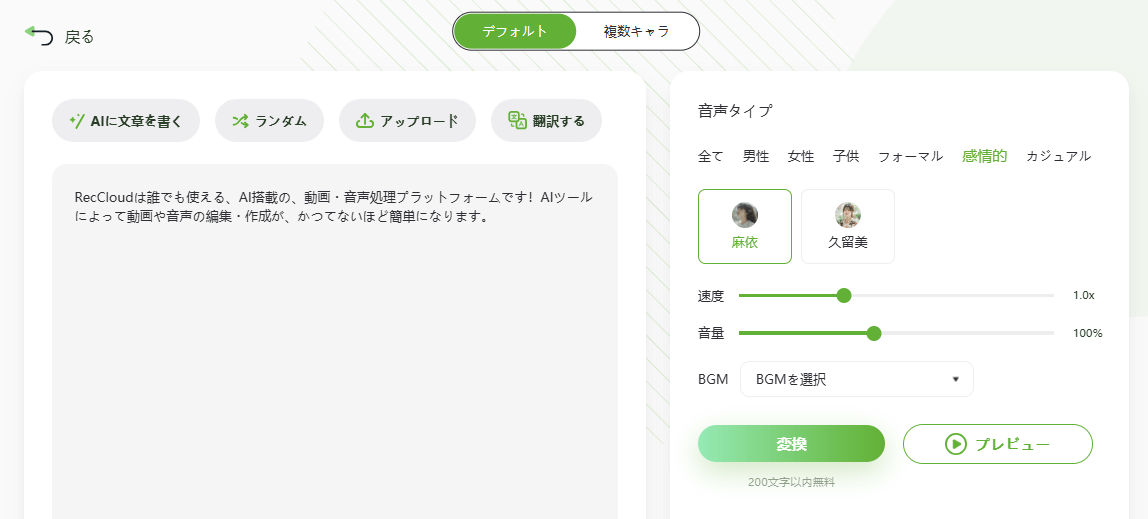This screenshot has width=1148, height=519.
Task: Click the upload cloud icon
Action: [365, 121]
